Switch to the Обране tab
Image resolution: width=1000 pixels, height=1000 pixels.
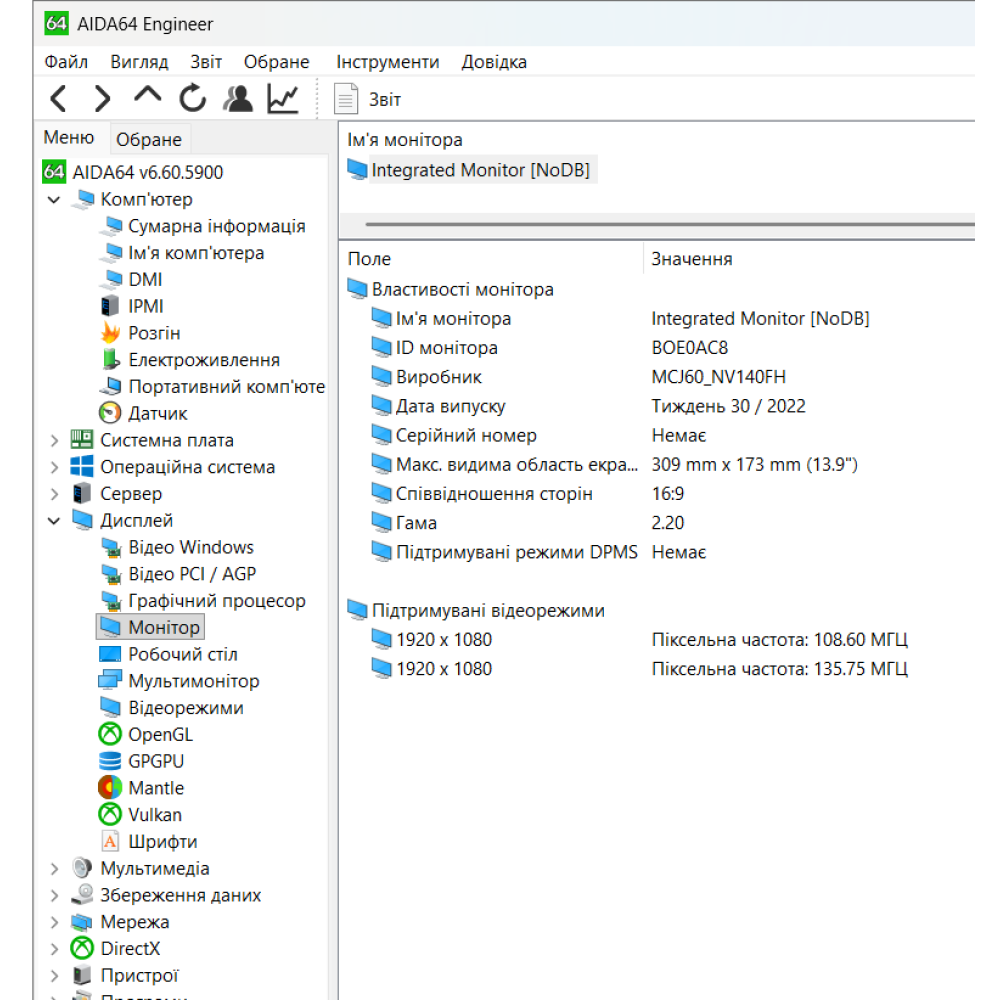148,138
